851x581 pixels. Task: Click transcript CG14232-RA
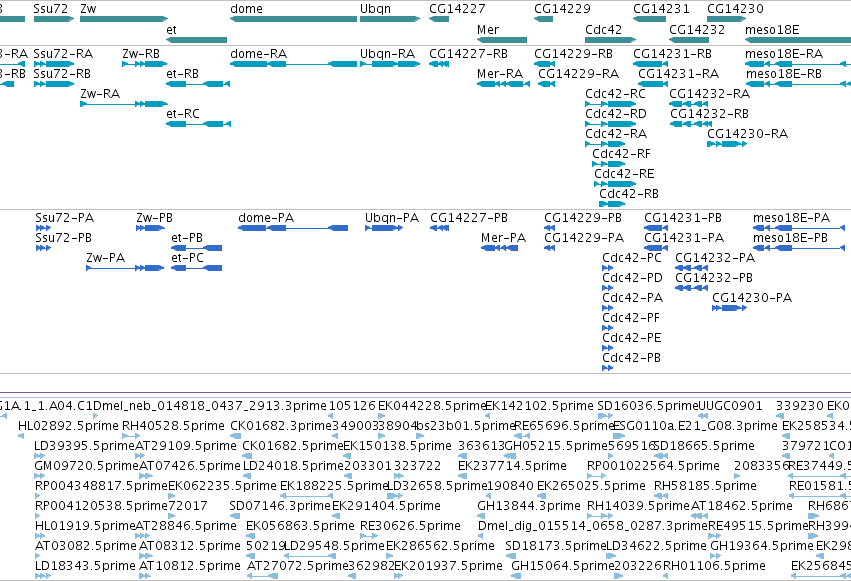(x=689, y=104)
